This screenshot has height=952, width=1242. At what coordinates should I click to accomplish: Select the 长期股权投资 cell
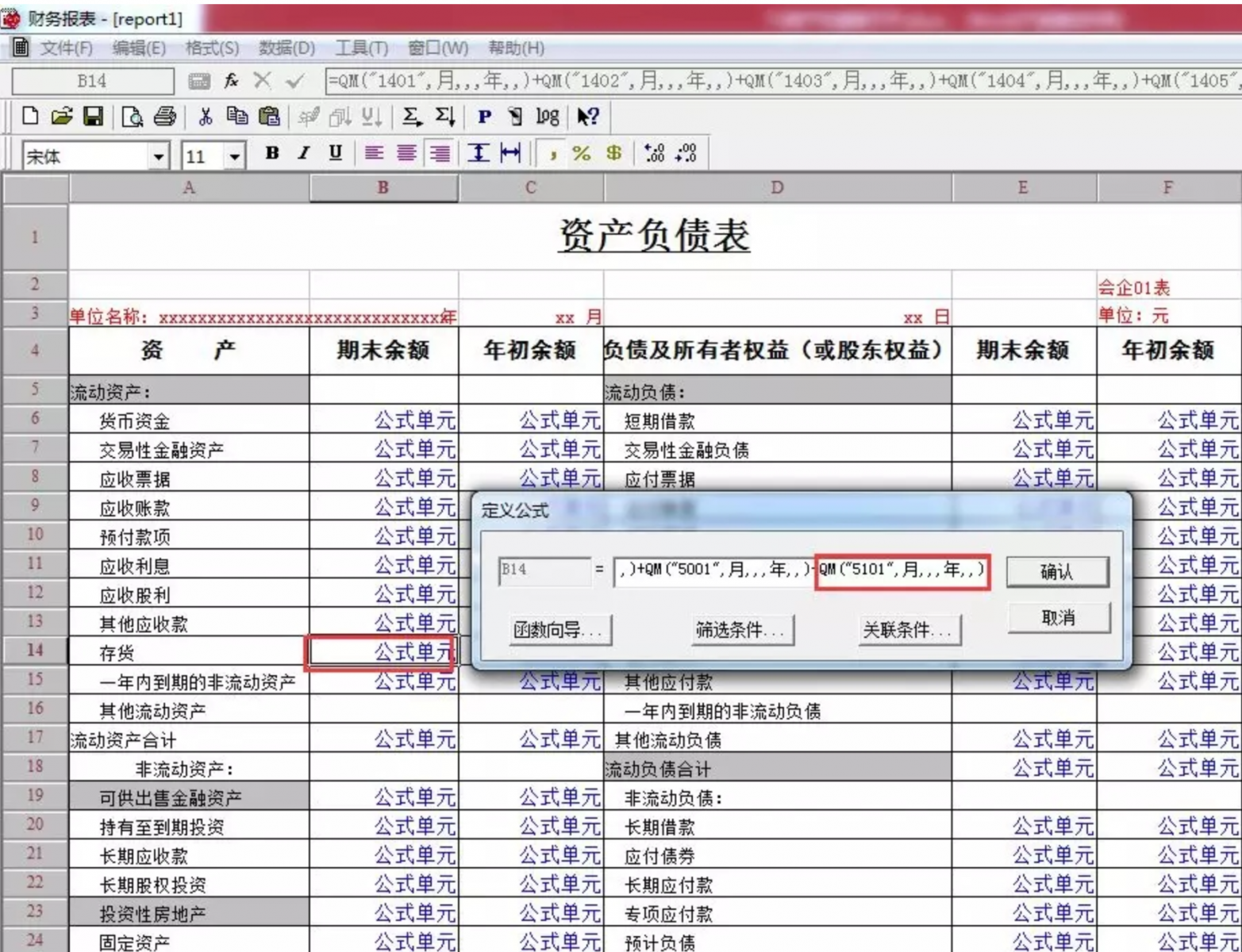(189, 884)
